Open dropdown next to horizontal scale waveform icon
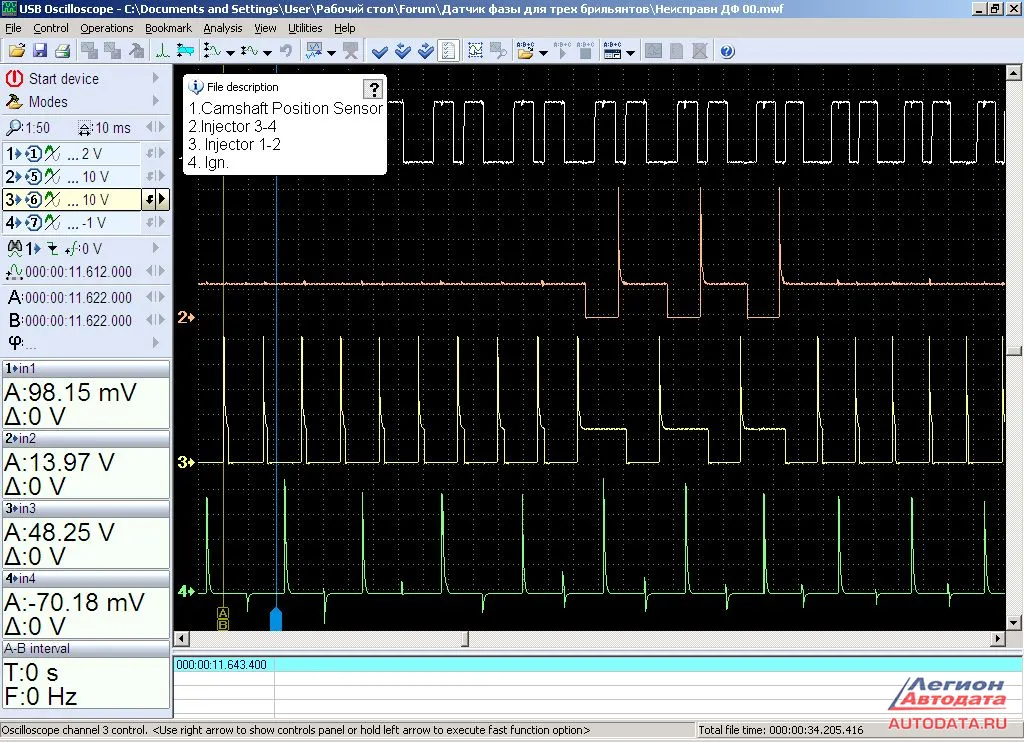Screen dimensions: 1024x742 [267, 52]
